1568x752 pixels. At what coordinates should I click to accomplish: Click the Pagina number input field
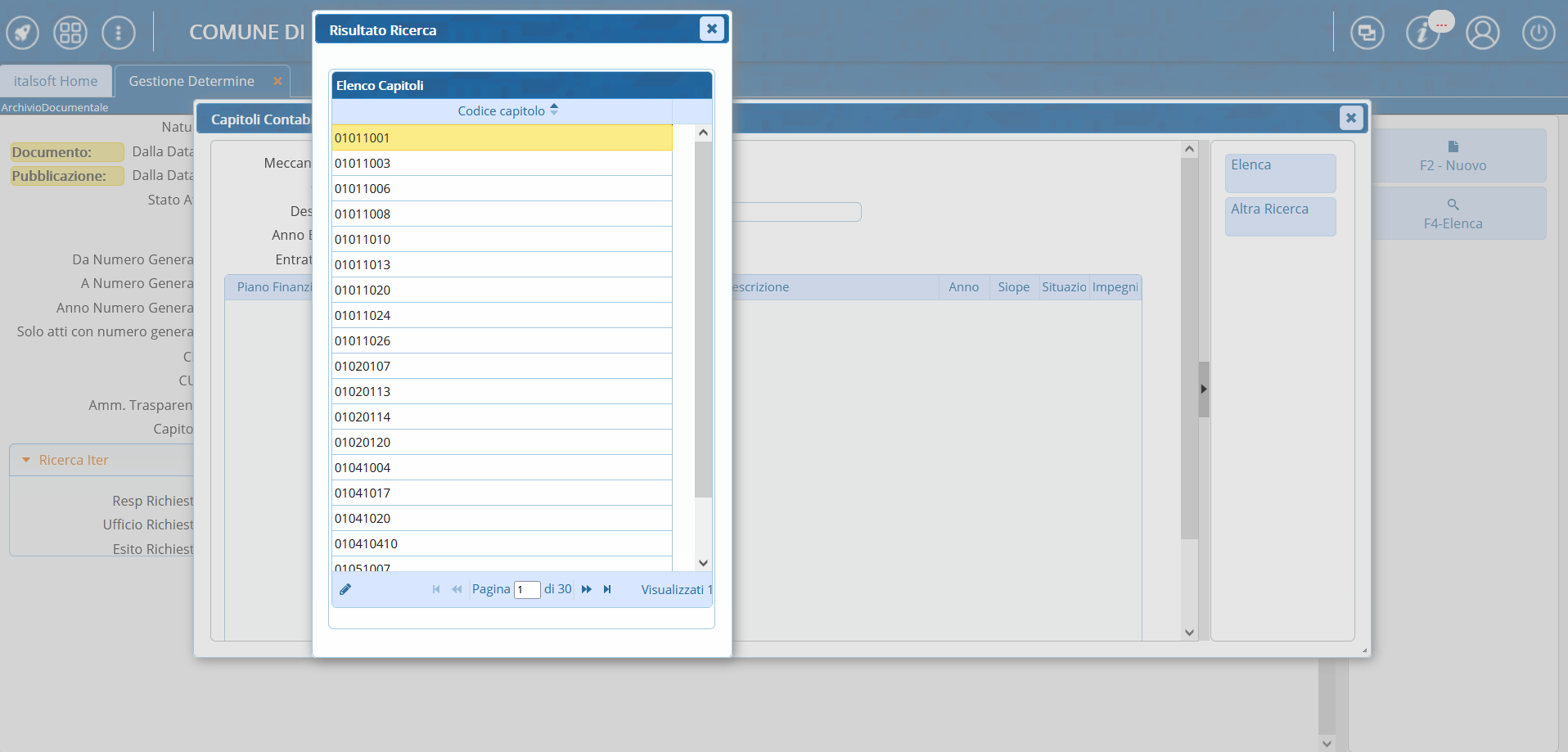pos(527,590)
